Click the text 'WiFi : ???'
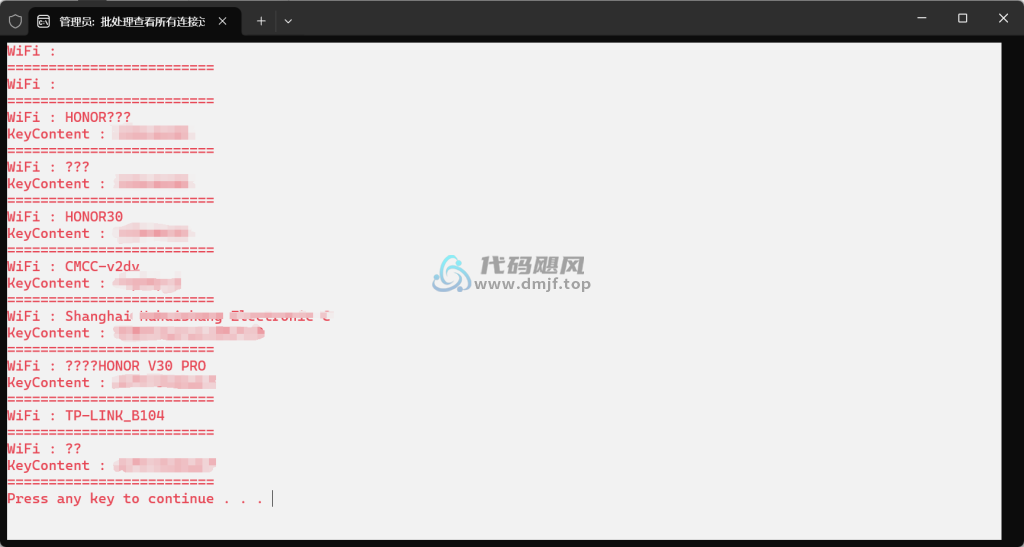This screenshot has width=1024, height=547. pyautogui.click(x=48, y=167)
